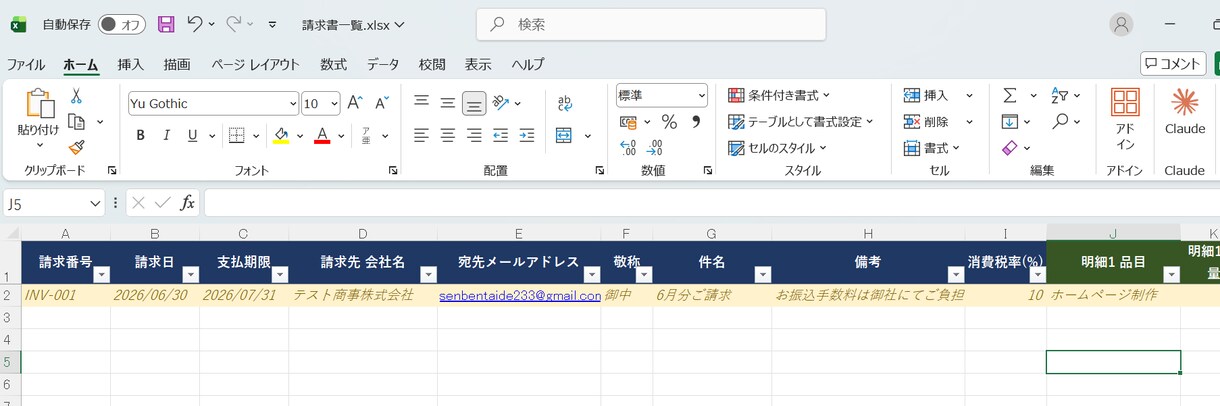Select cell containing INV-001
1220x406 pixels.
(x=66, y=296)
